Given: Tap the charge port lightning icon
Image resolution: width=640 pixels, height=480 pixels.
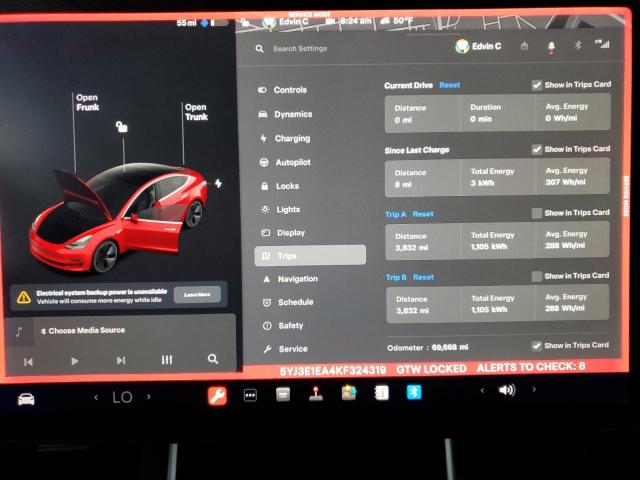Looking at the screenshot, I should tap(218, 183).
